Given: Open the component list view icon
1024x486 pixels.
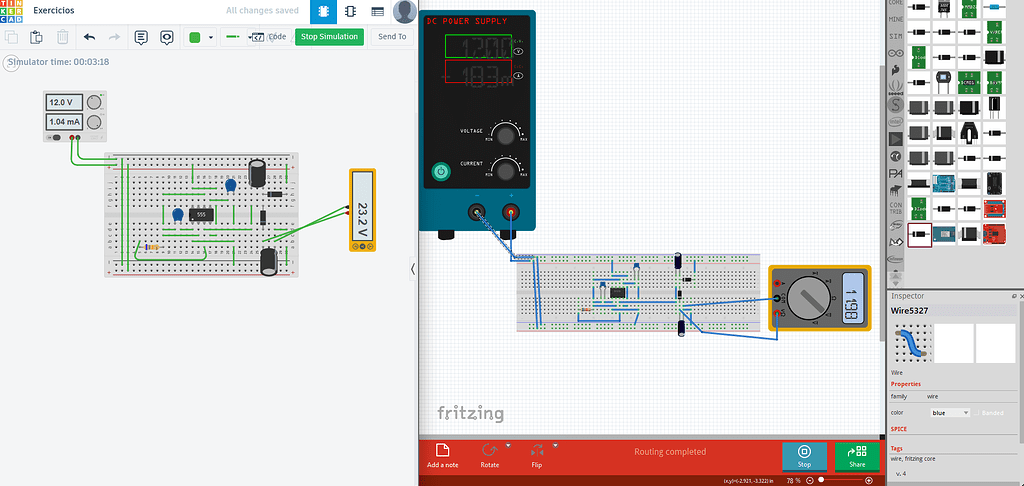Looking at the screenshot, I should [x=377, y=12].
